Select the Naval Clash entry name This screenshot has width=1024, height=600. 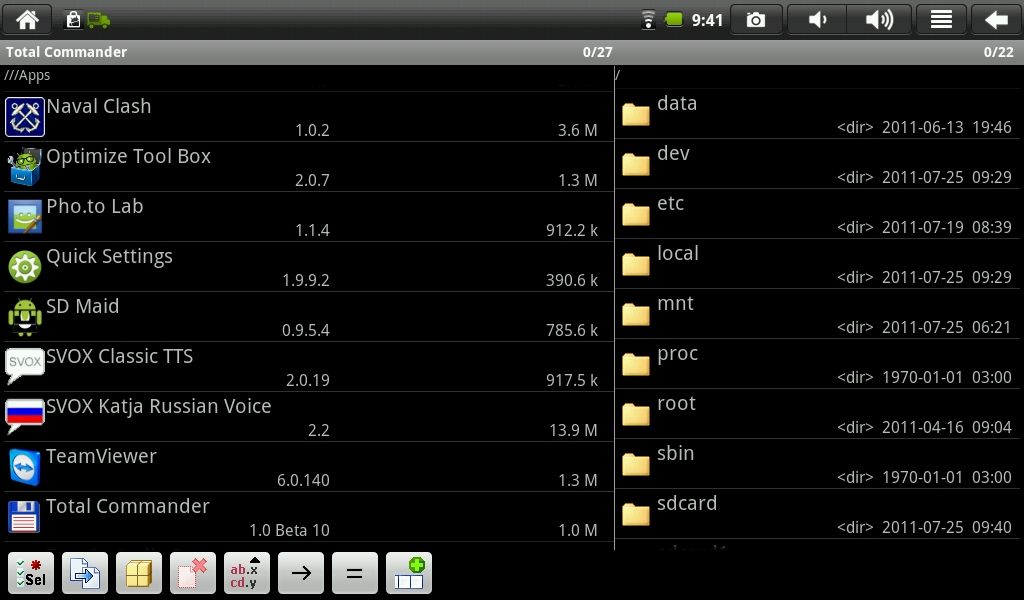pos(99,106)
